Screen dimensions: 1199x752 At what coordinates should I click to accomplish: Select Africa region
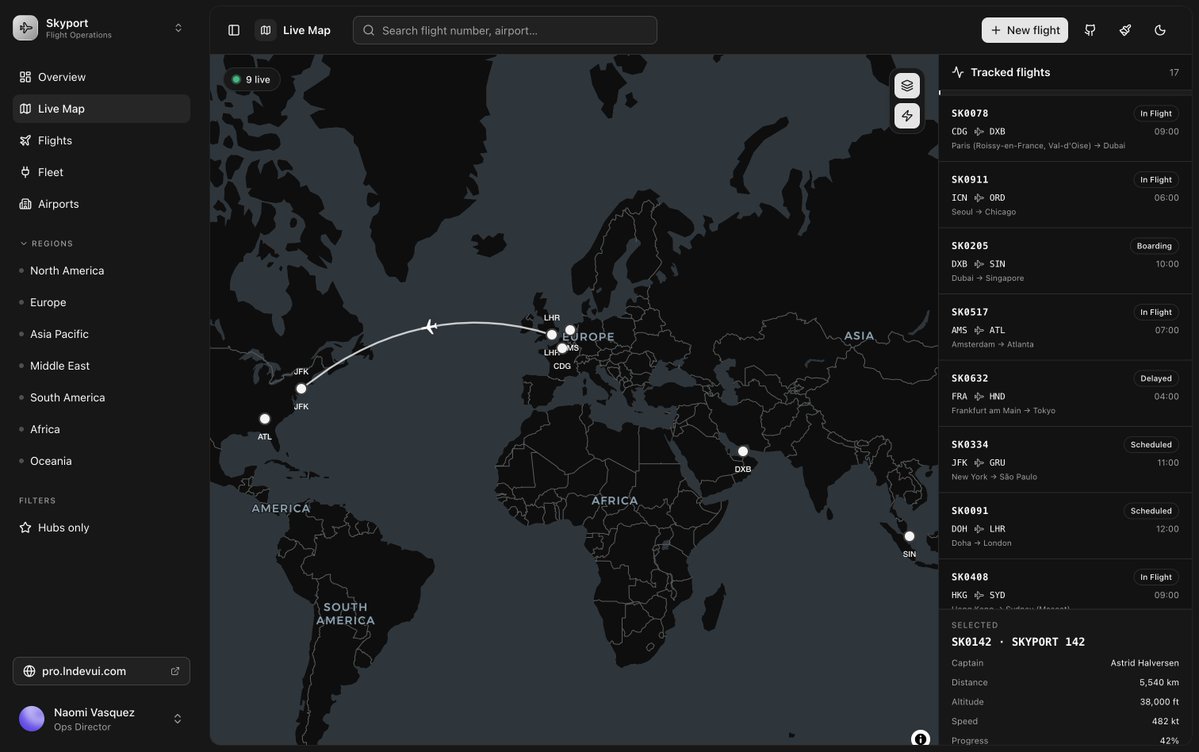[x=101, y=429]
